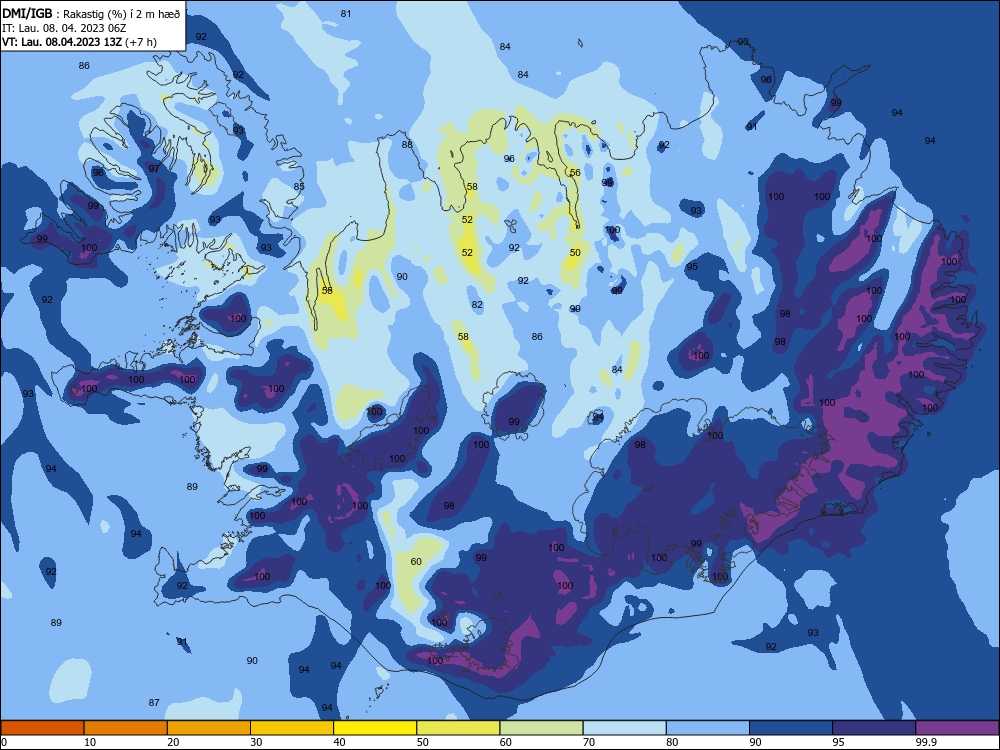
Task: Click the humidity value 82 on the map
Action: click(477, 305)
